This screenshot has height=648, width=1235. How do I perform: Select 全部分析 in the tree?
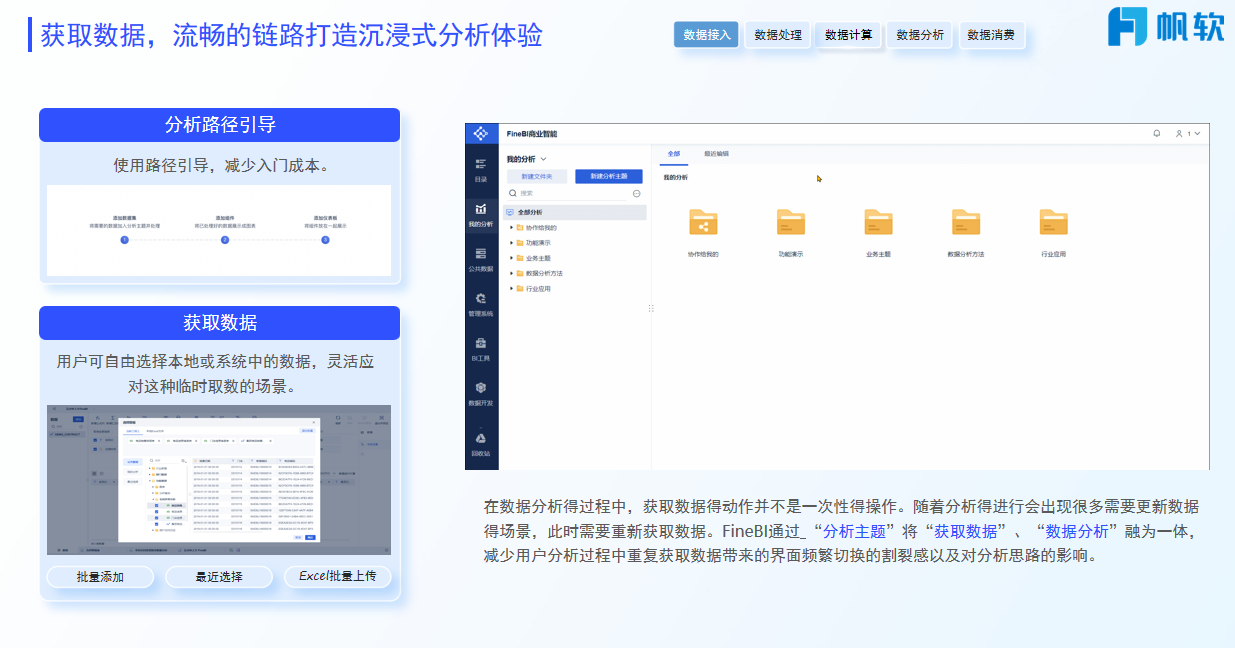coord(575,212)
